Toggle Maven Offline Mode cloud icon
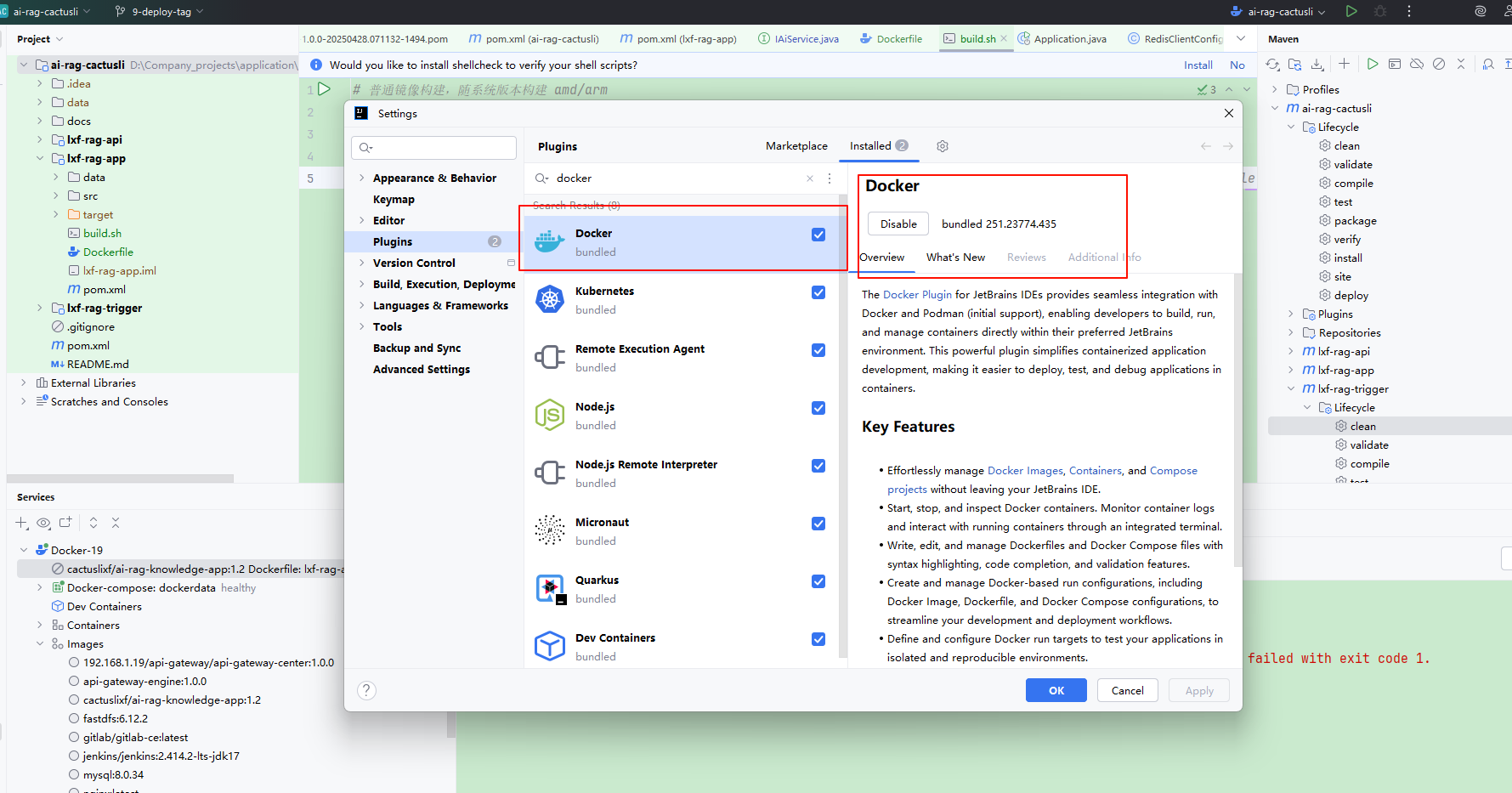The image size is (1512, 793). coord(1417,64)
